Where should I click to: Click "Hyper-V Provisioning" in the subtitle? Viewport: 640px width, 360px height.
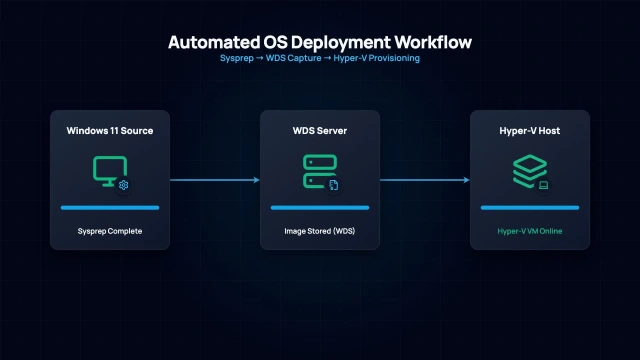(x=376, y=58)
